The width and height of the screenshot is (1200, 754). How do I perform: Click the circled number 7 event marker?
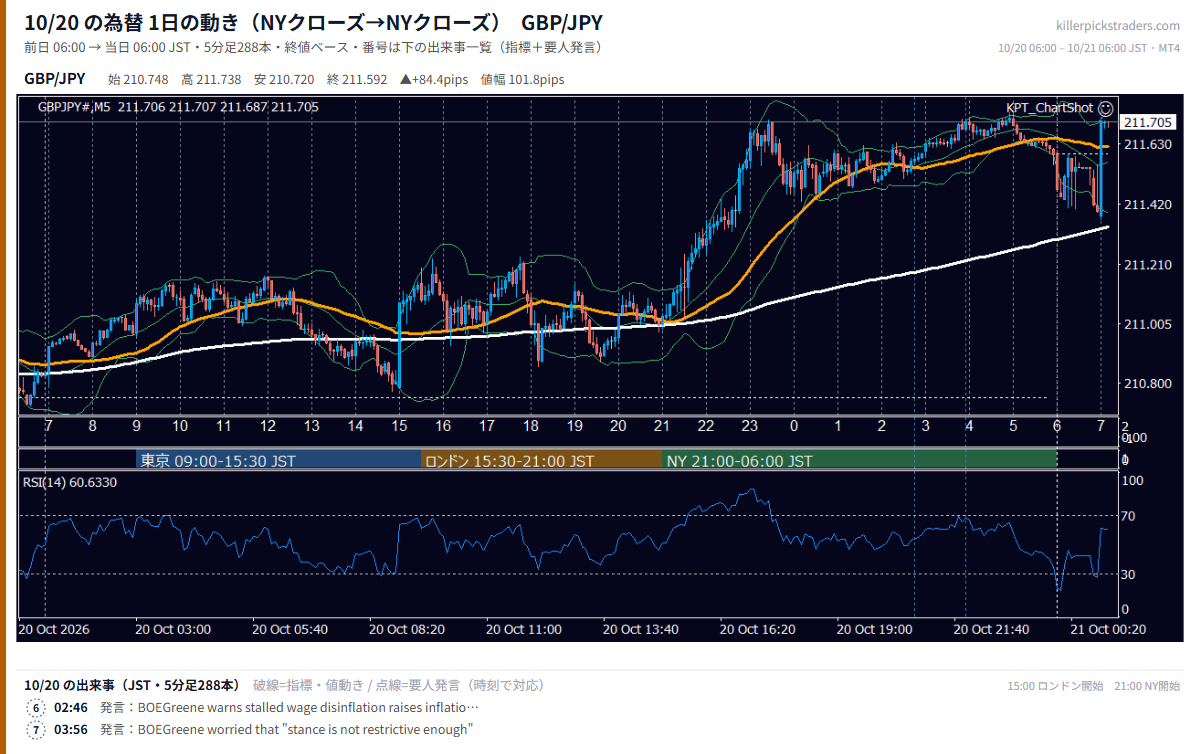click(37, 730)
